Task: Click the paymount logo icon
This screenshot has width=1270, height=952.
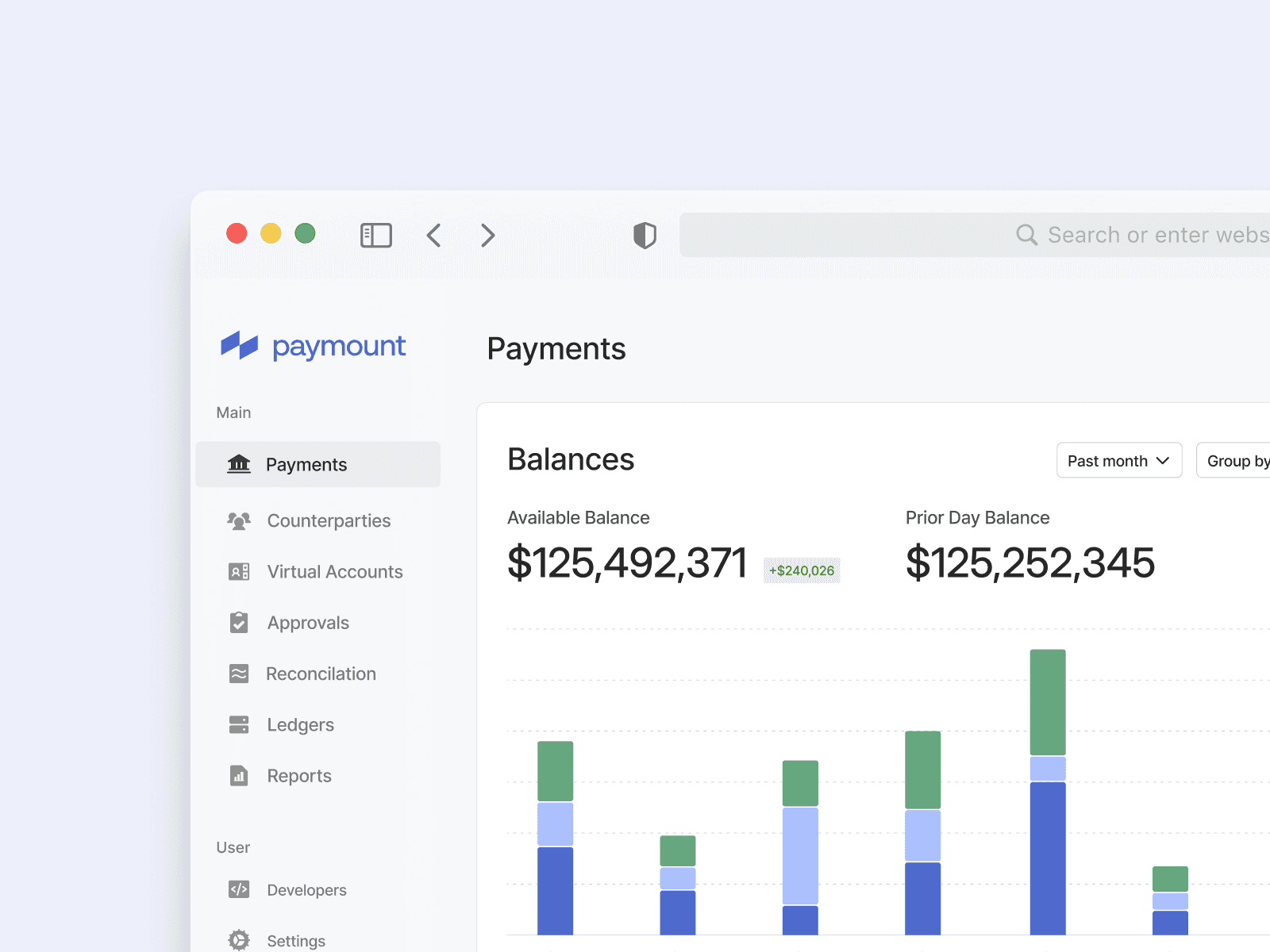Action: tap(239, 345)
